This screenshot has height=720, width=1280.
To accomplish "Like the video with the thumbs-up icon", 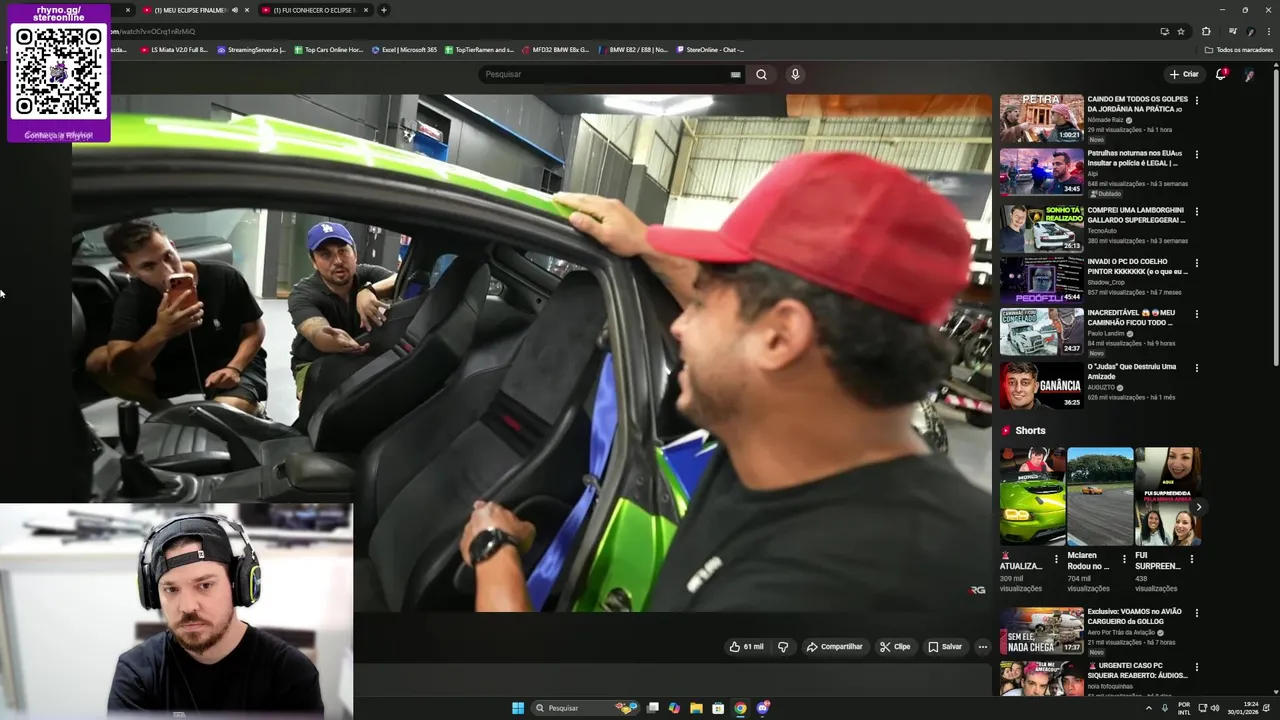I will coord(747,647).
